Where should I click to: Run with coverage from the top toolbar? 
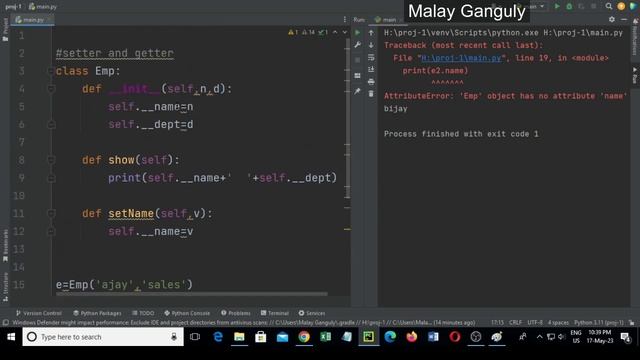click(581, 6)
